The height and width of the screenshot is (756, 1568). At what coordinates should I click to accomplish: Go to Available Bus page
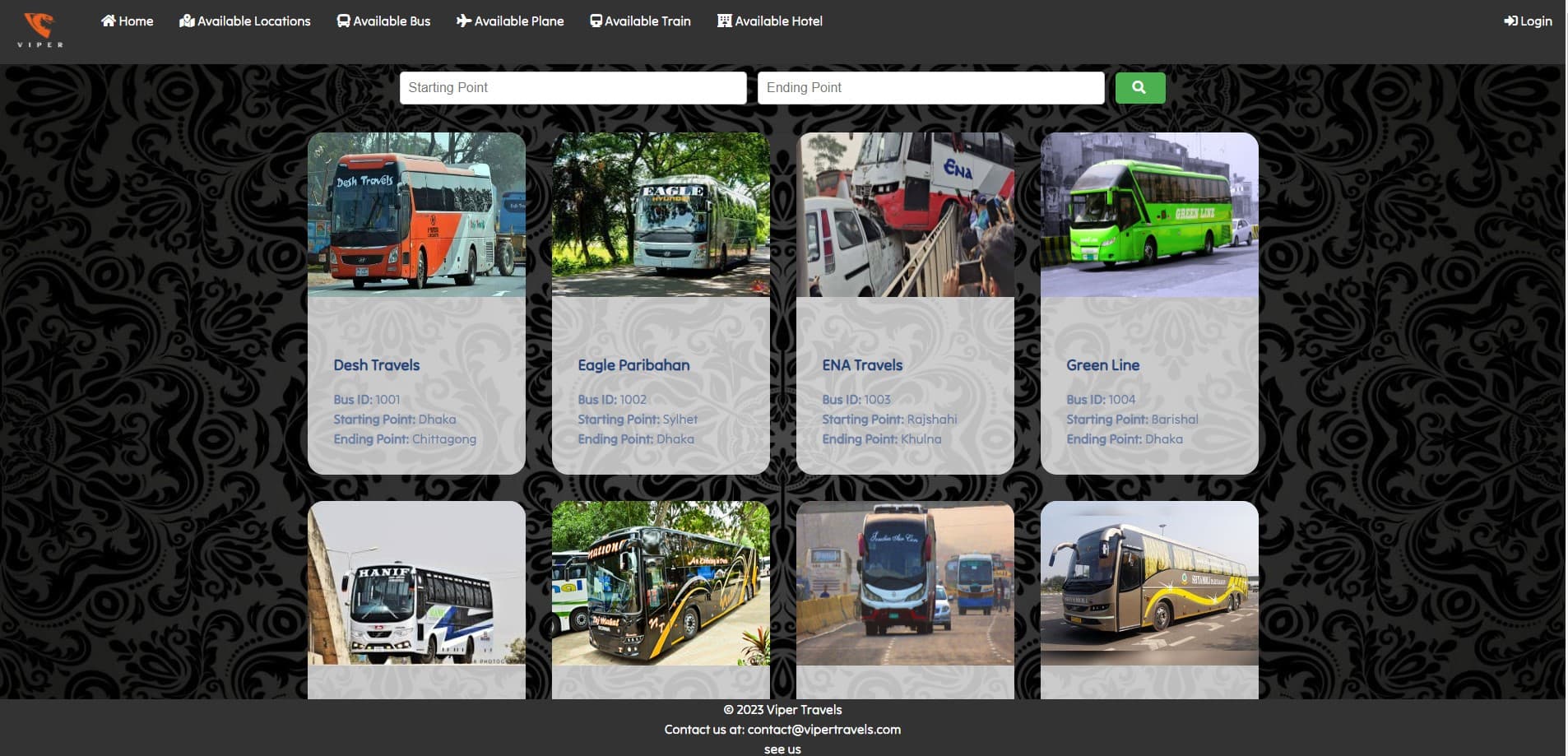[x=383, y=21]
